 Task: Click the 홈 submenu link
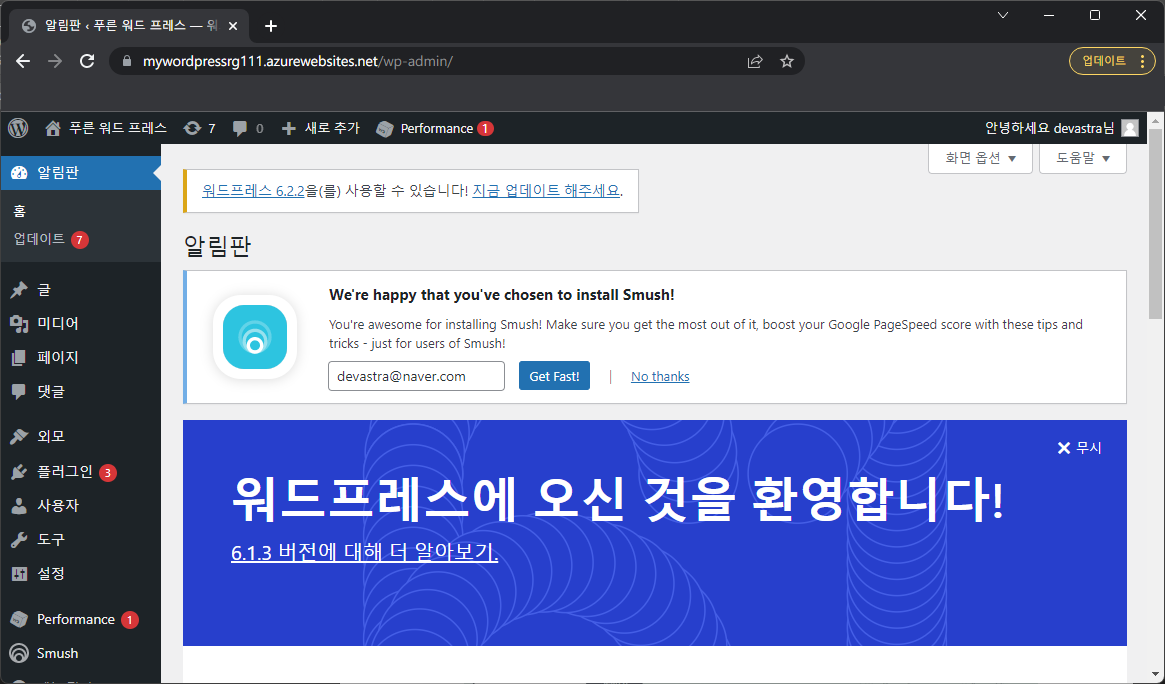tap(20, 212)
